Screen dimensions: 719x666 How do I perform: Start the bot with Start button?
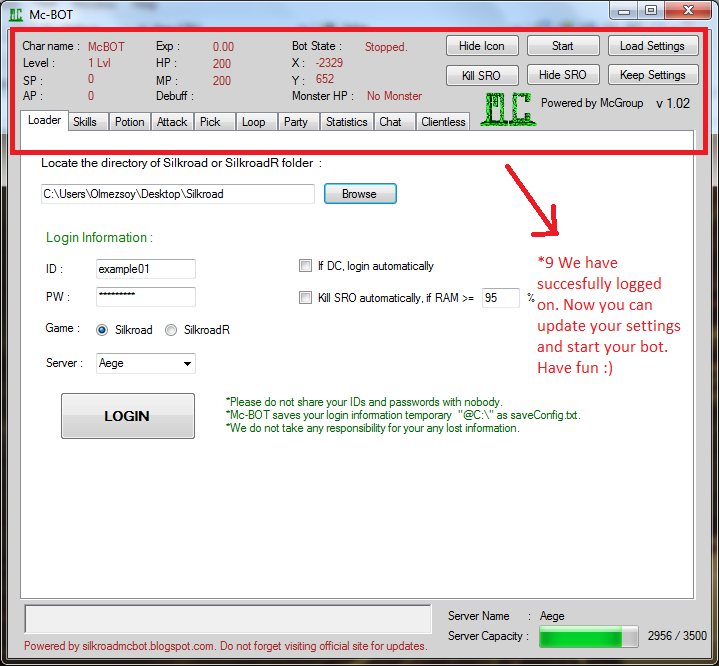coord(563,46)
